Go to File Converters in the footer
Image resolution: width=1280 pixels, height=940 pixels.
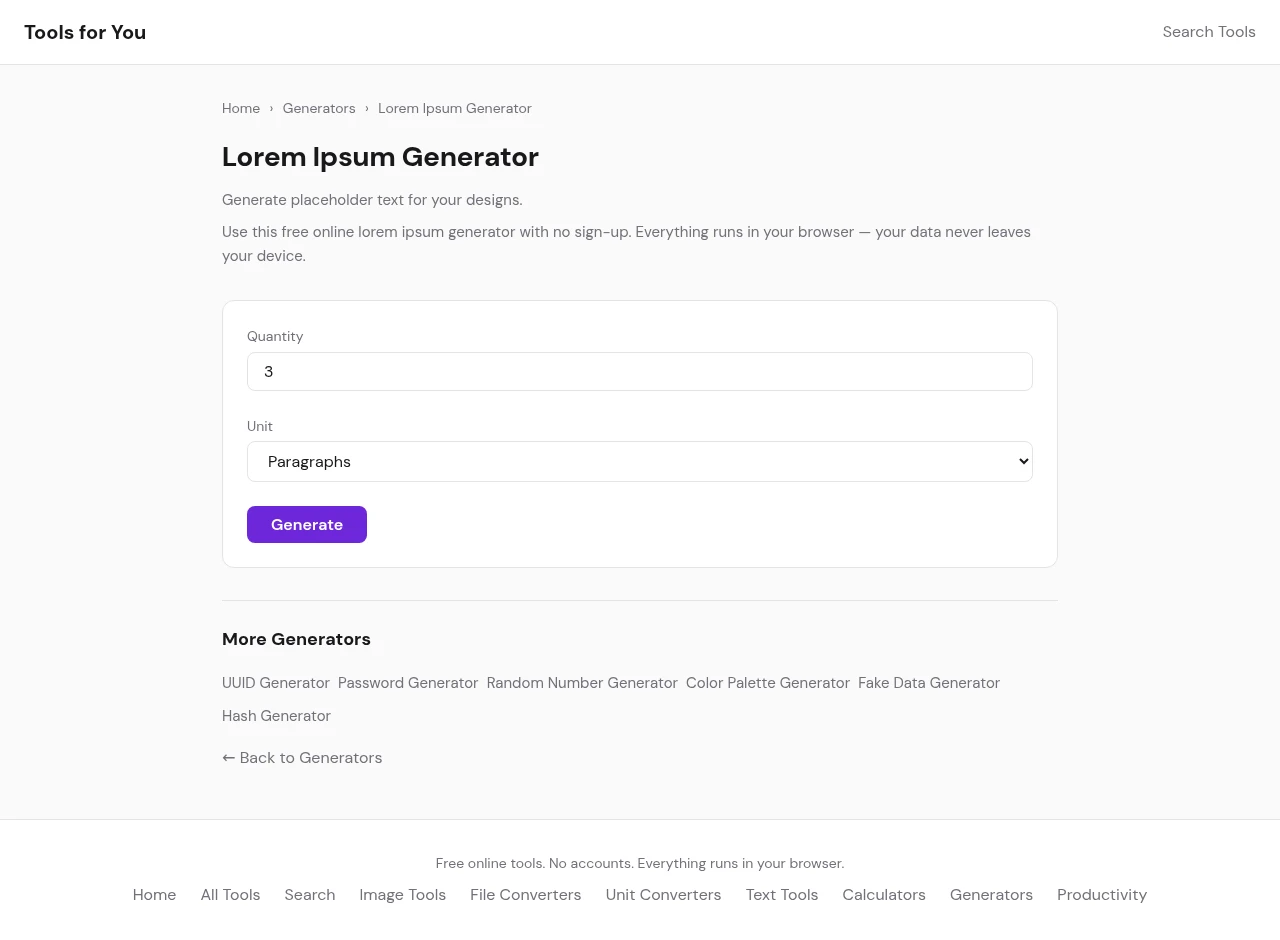525,895
